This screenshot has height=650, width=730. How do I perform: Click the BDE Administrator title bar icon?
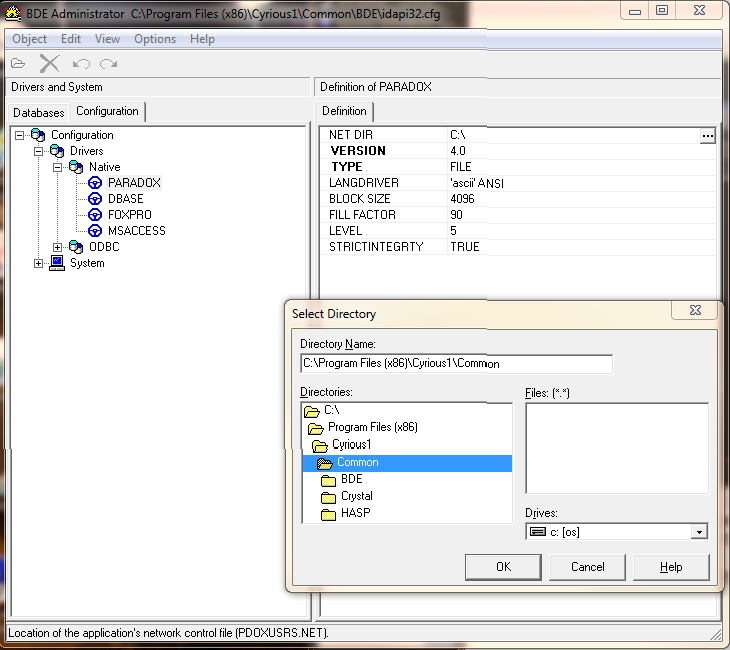pos(13,14)
